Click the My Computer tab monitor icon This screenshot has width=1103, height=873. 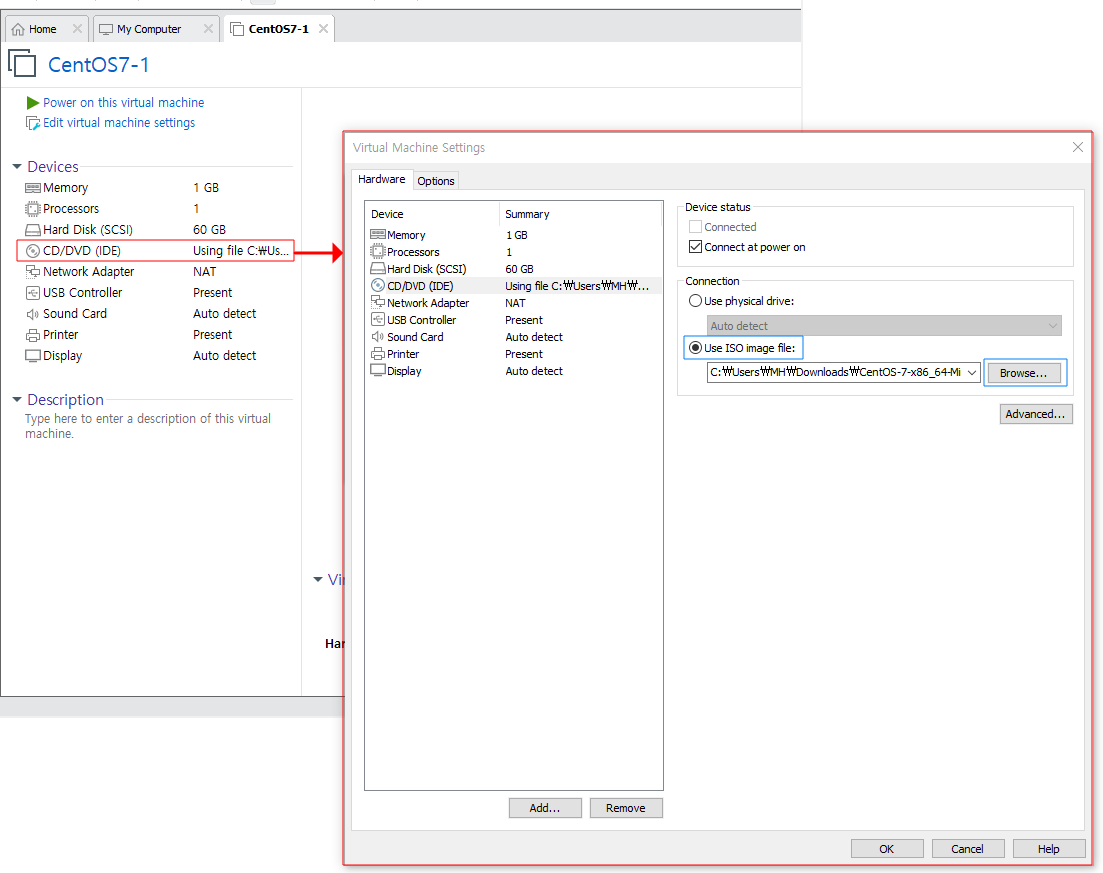(106, 30)
